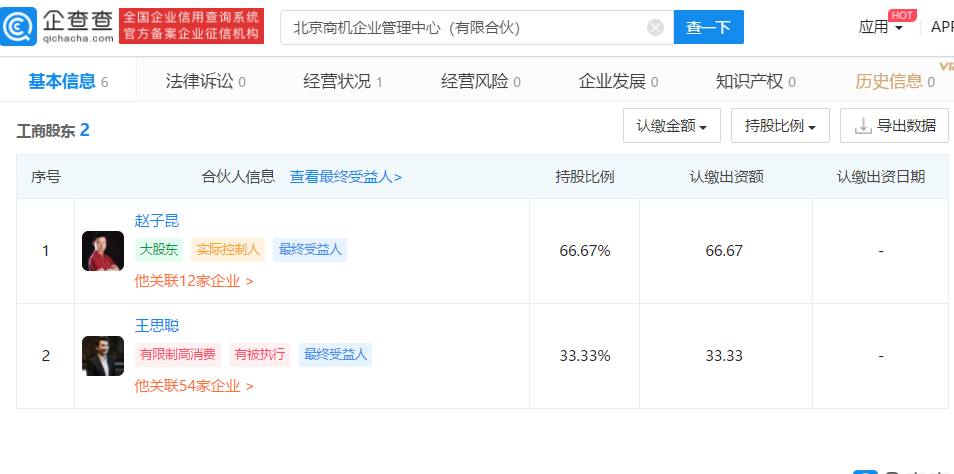The image size is (954, 474).
Task: Expand the 认缴金额 filter dropdown
Action: 672,126
